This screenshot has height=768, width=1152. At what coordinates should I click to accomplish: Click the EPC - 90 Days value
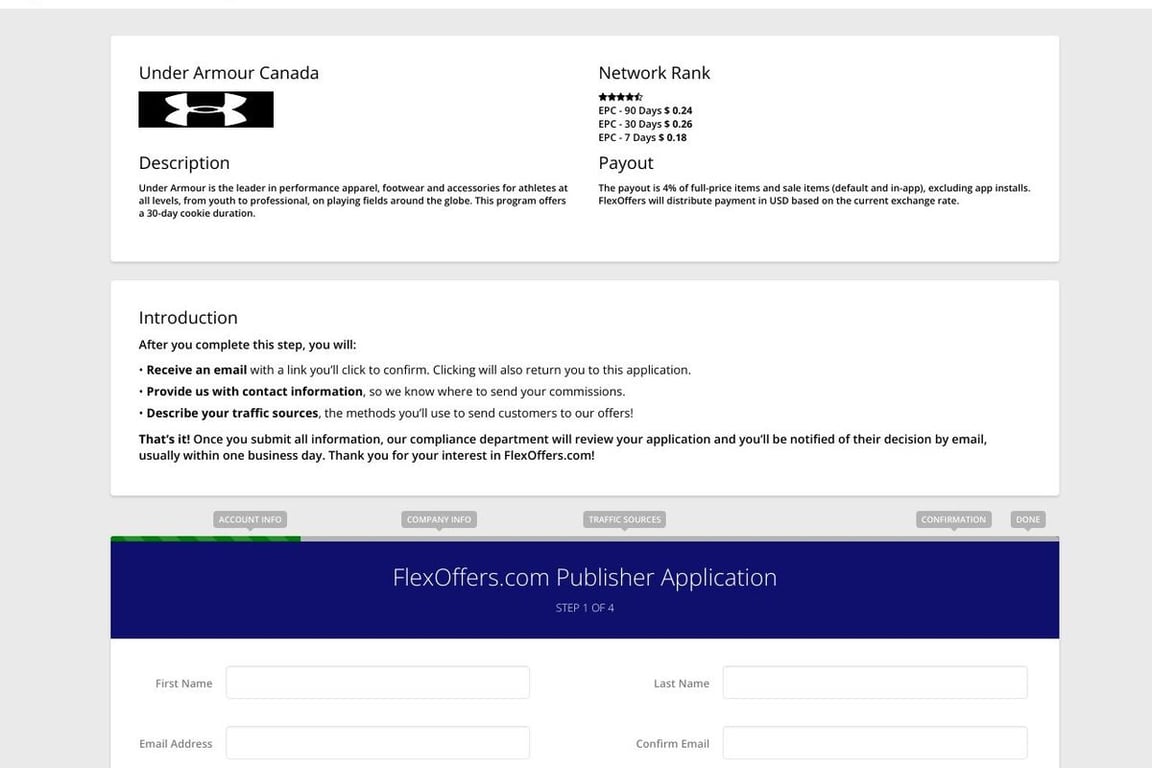point(678,111)
